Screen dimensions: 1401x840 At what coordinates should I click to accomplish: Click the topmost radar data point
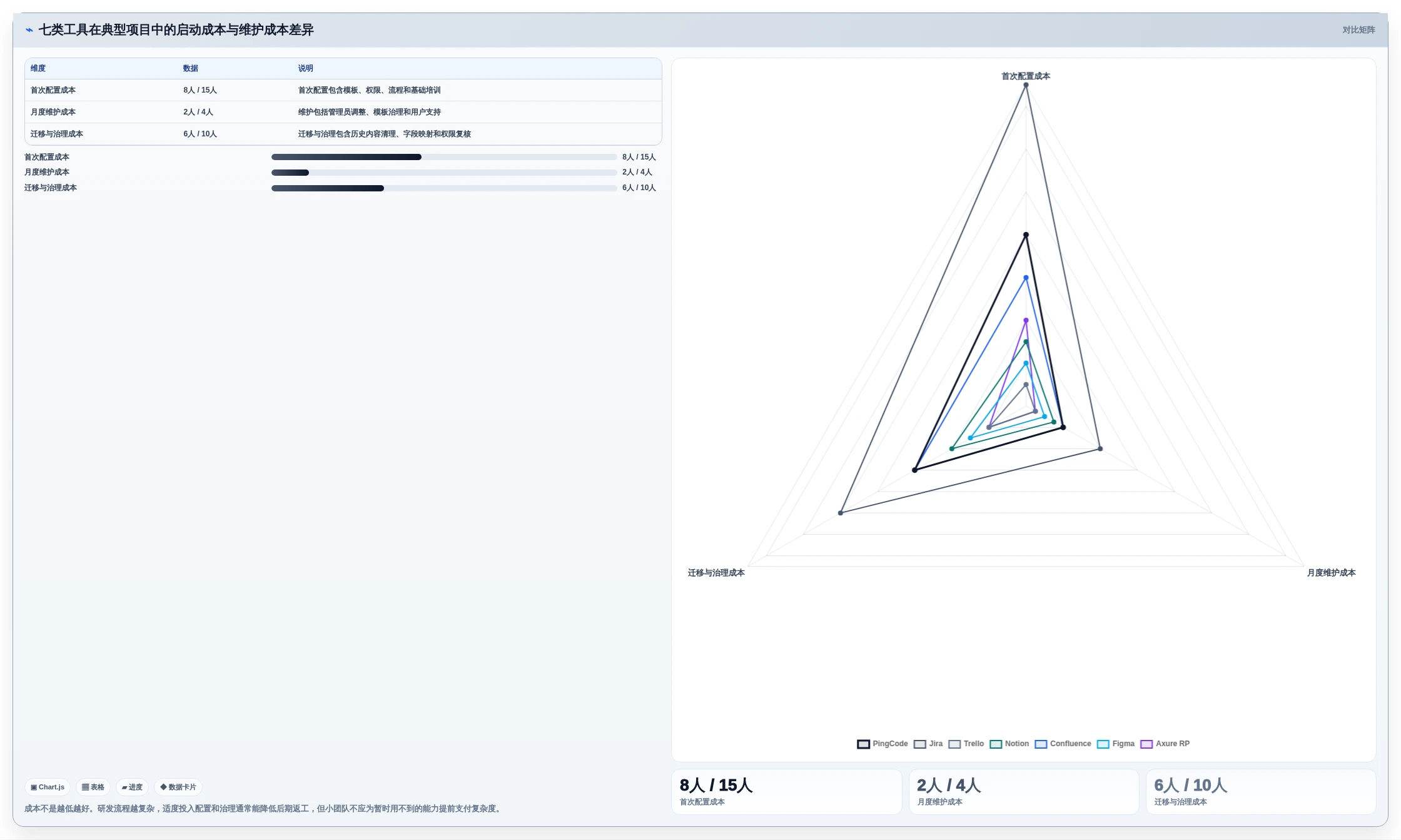click(x=1026, y=85)
